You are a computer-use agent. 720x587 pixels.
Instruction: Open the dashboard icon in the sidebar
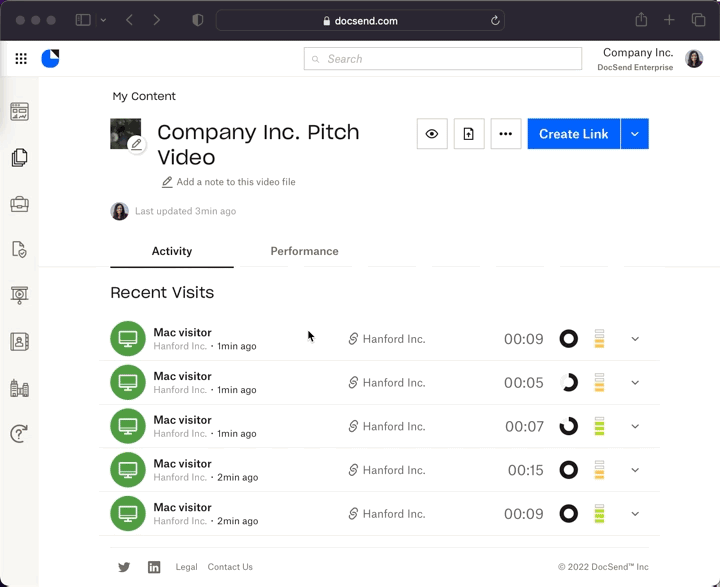(x=19, y=112)
